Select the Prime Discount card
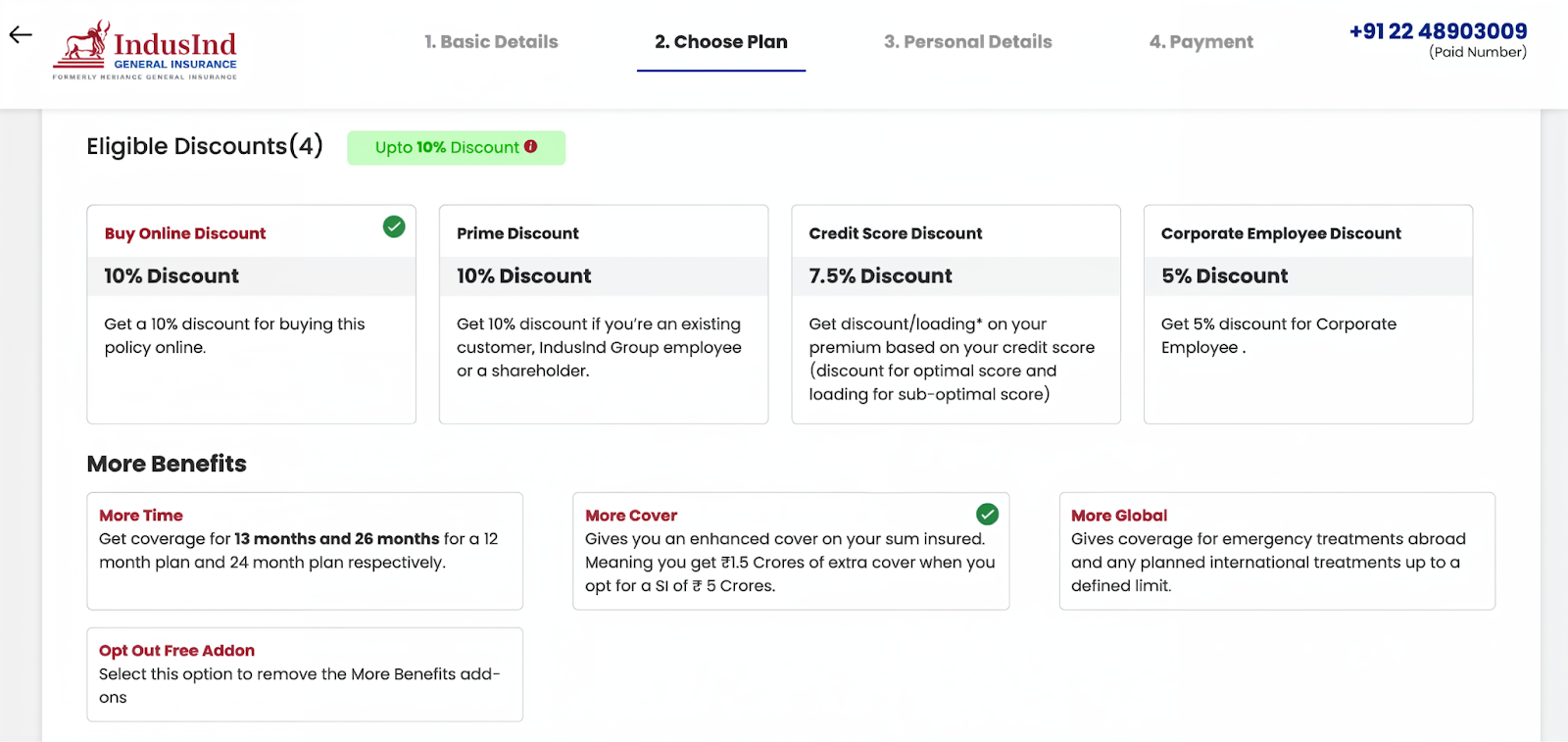Viewport: 1568px width, 742px height. [604, 314]
